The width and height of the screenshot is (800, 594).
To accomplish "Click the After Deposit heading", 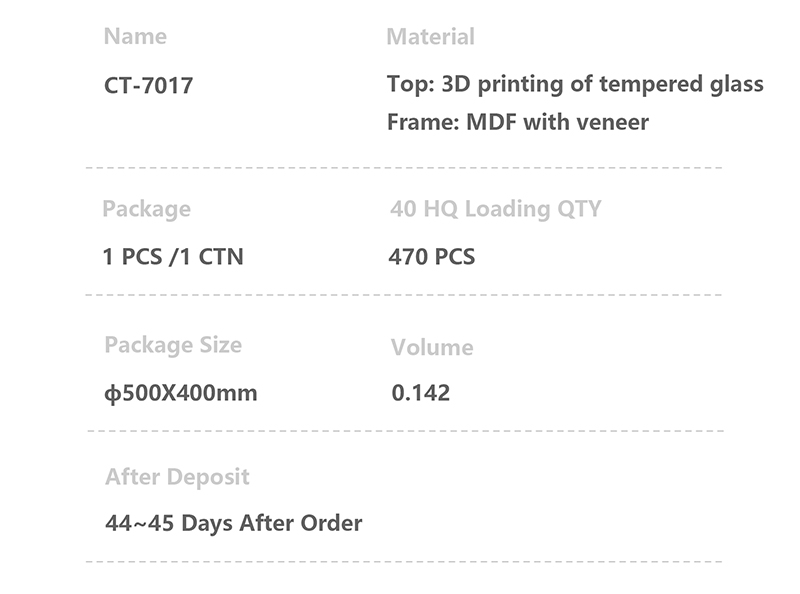I will [177, 477].
